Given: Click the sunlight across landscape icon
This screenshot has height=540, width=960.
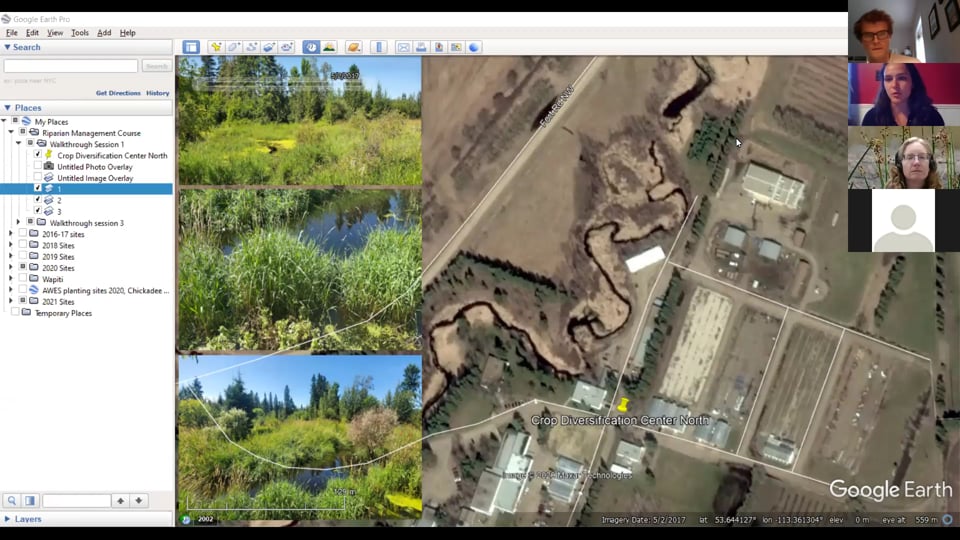Looking at the screenshot, I should tap(329, 47).
